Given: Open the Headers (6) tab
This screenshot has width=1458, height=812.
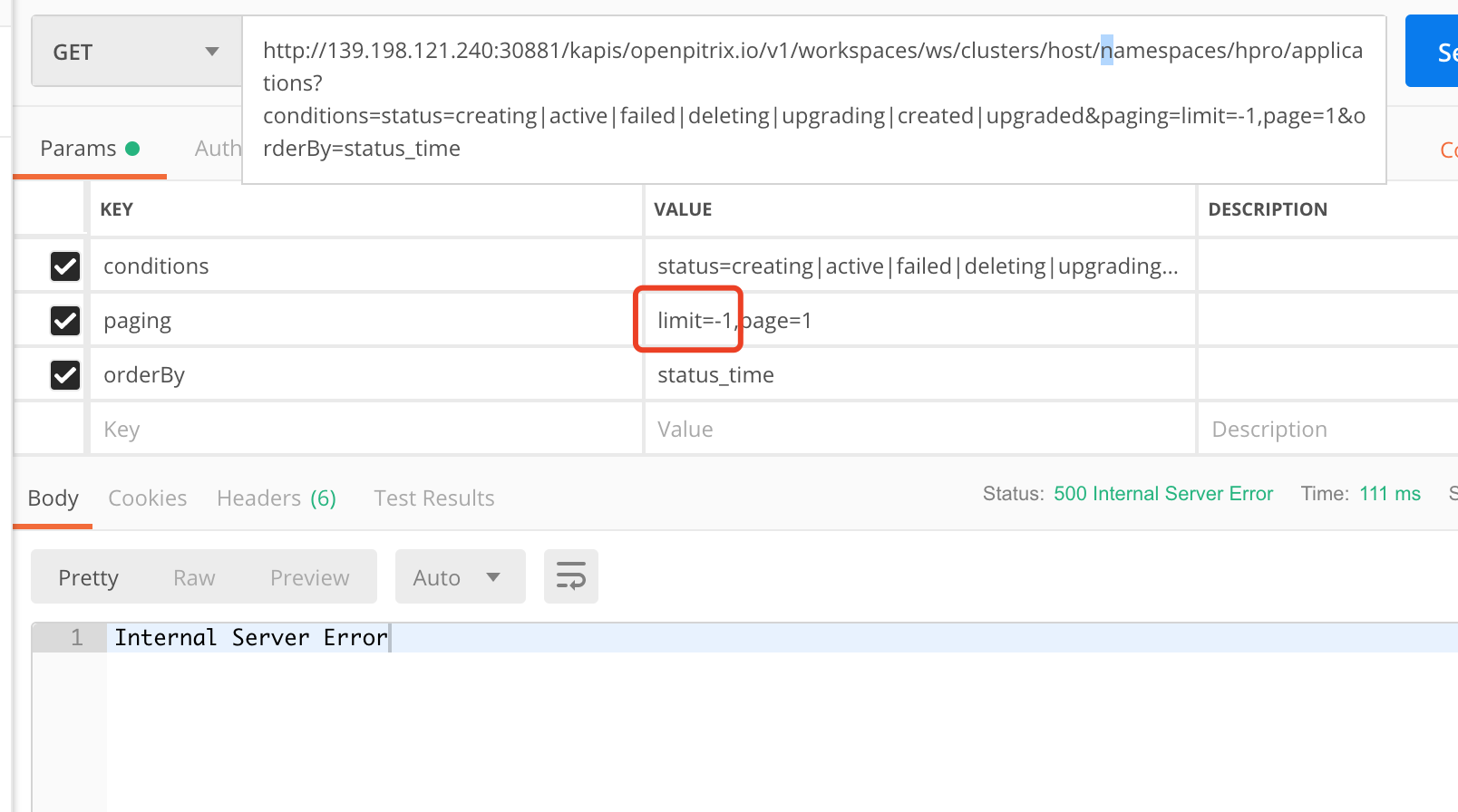Looking at the screenshot, I should [x=277, y=498].
